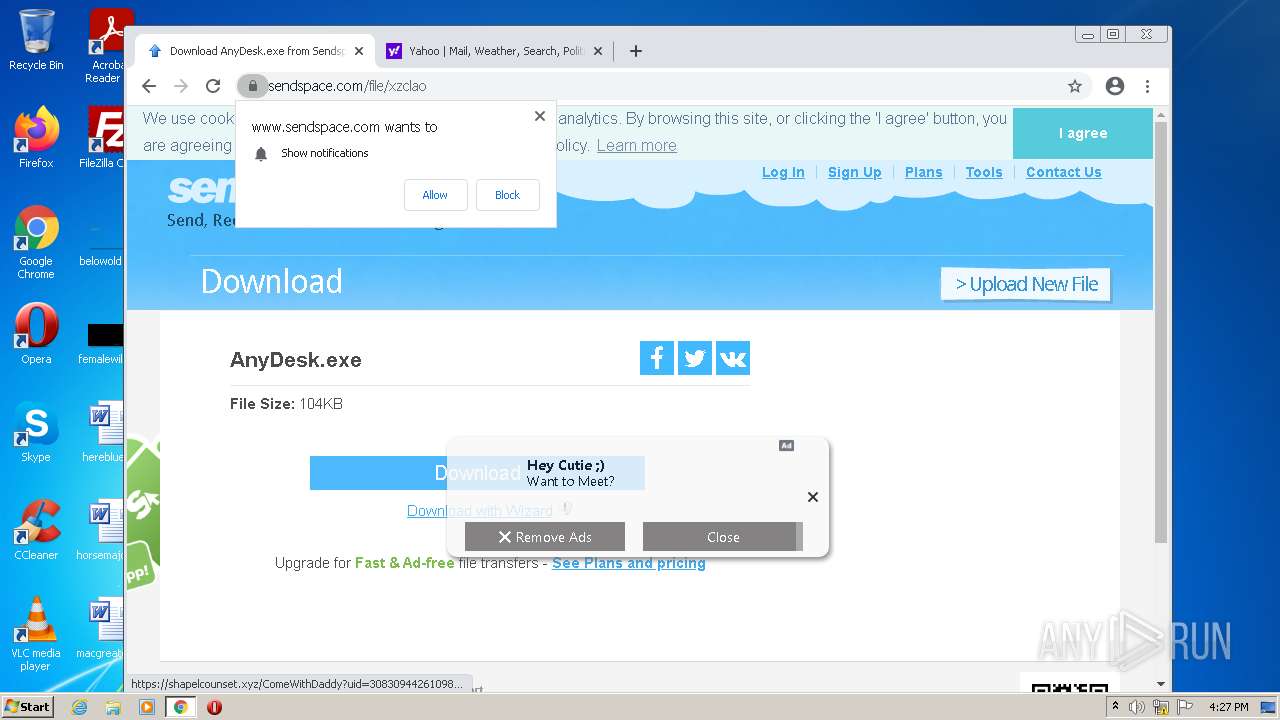
Task: Open See Plans and pricing link
Action: (629, 563)
